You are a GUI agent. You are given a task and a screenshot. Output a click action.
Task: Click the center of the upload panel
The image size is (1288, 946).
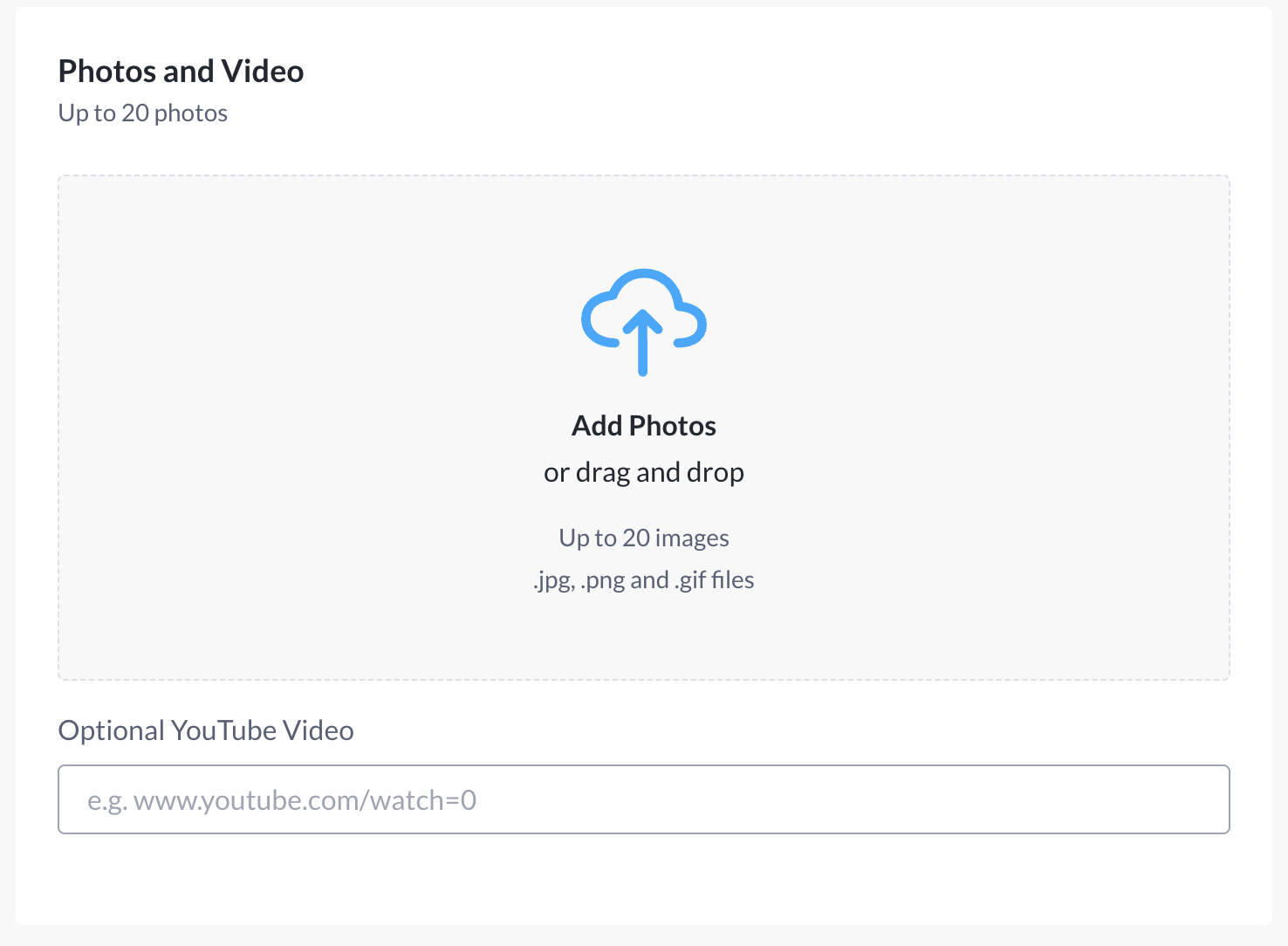tap(643, 428)
